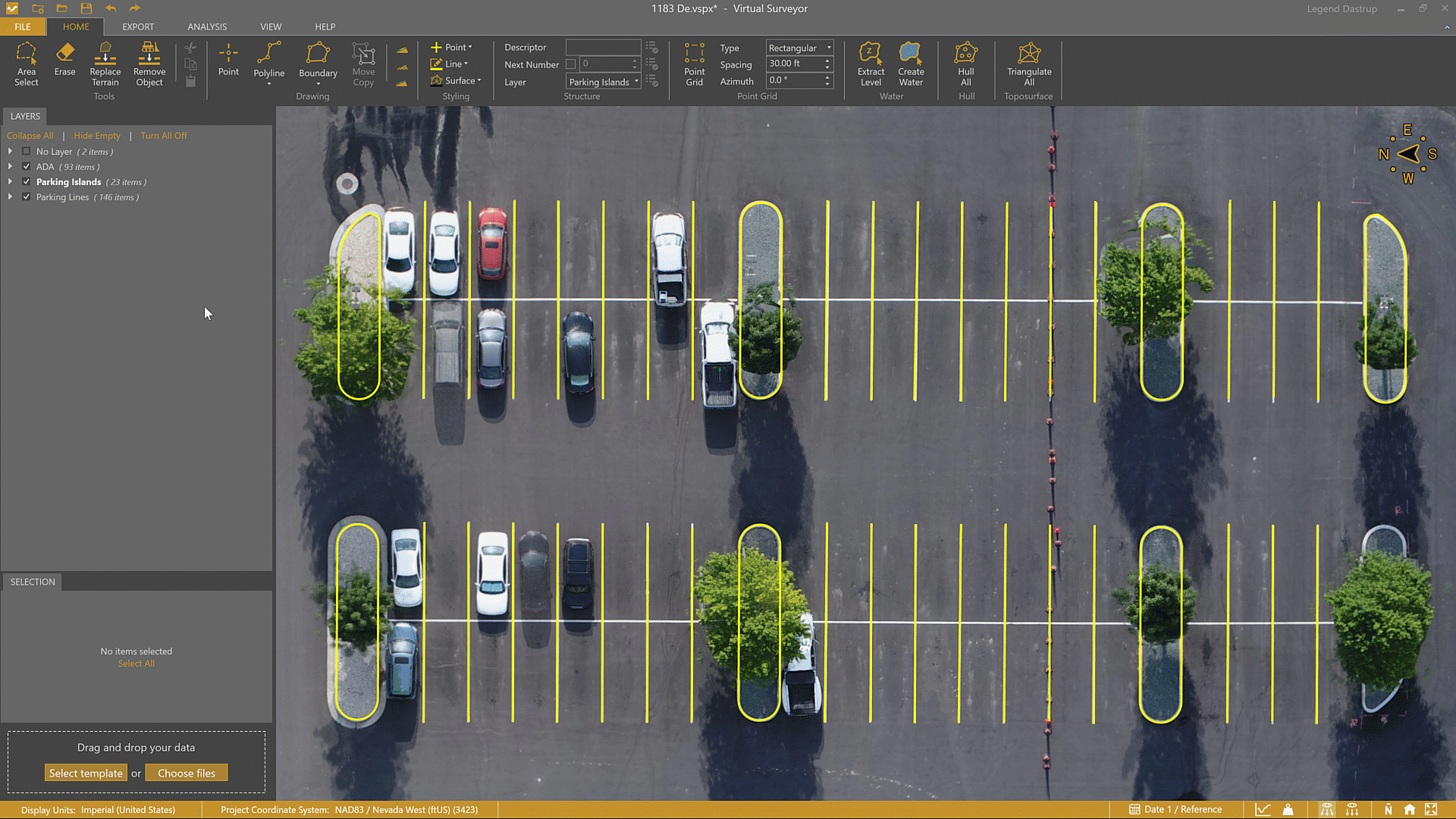Select the Boundary drawing tool
Image resolution: width=1456 pixels, height=819 pixels.
(x=318, y=61)
